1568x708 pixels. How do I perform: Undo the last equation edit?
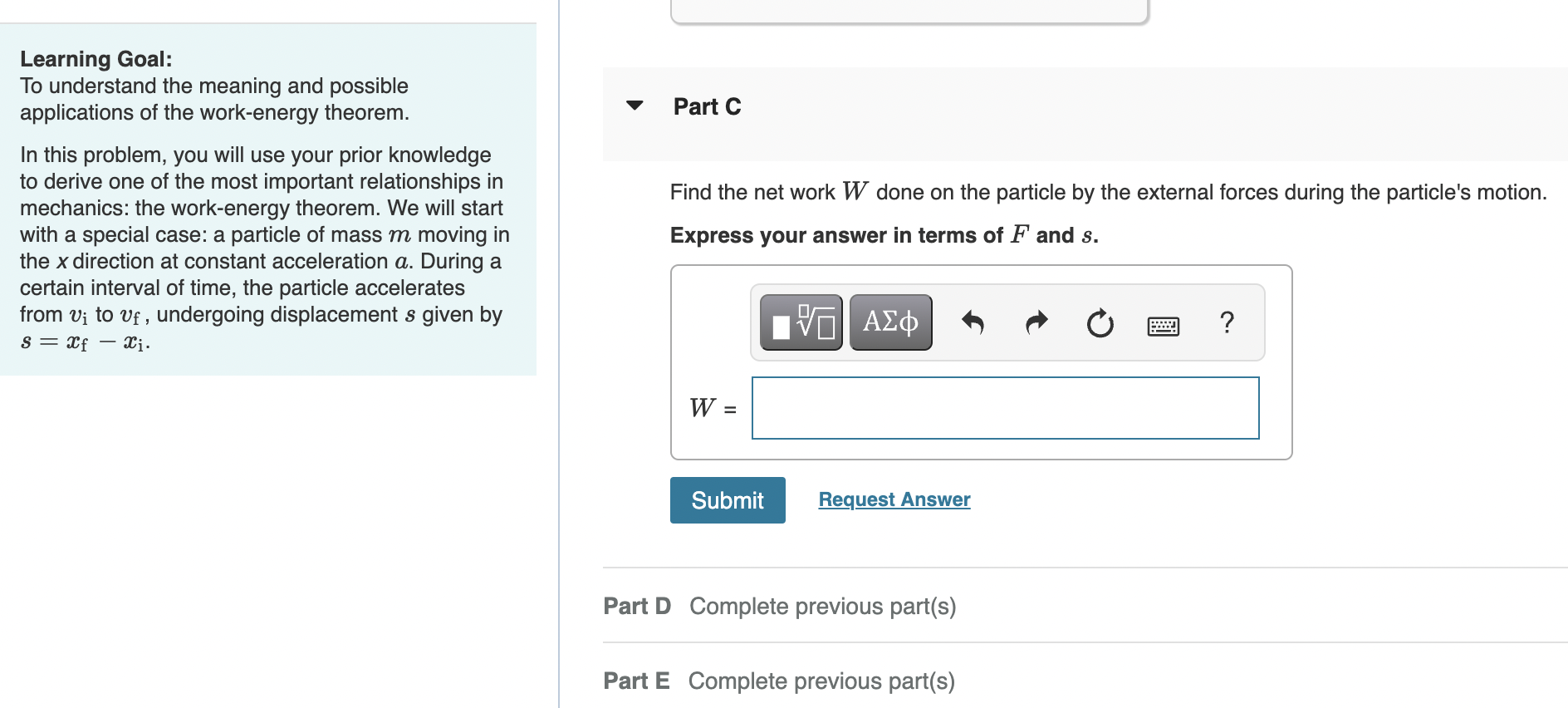pos(973,322)
